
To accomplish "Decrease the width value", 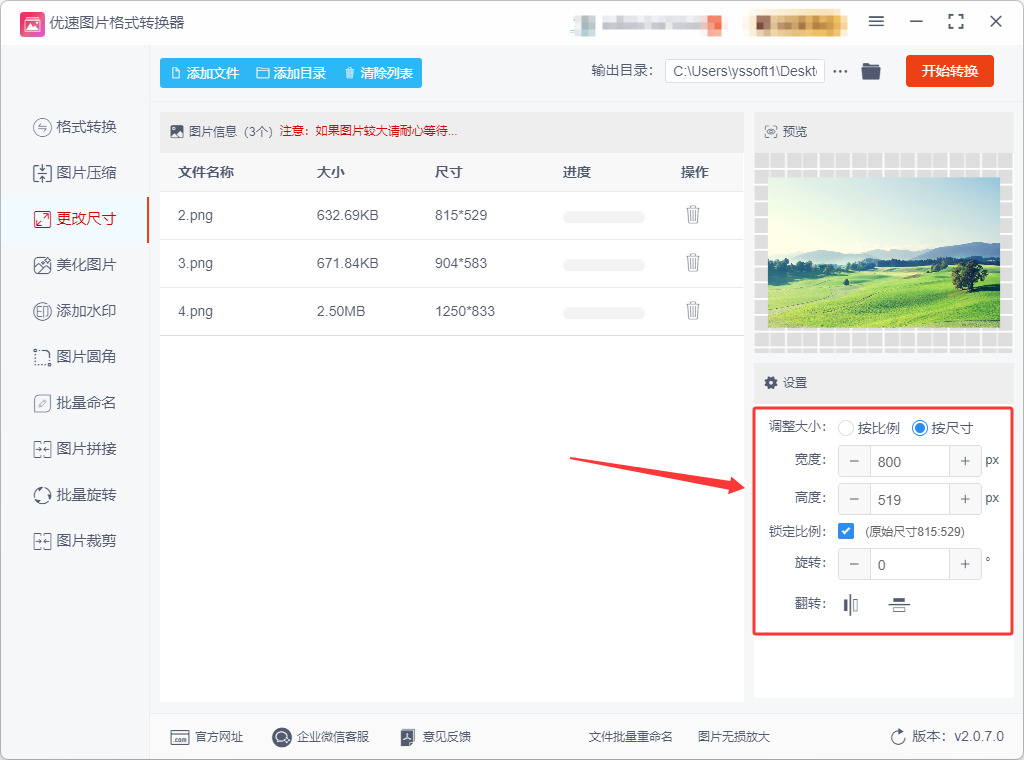I will coord(854,462).
